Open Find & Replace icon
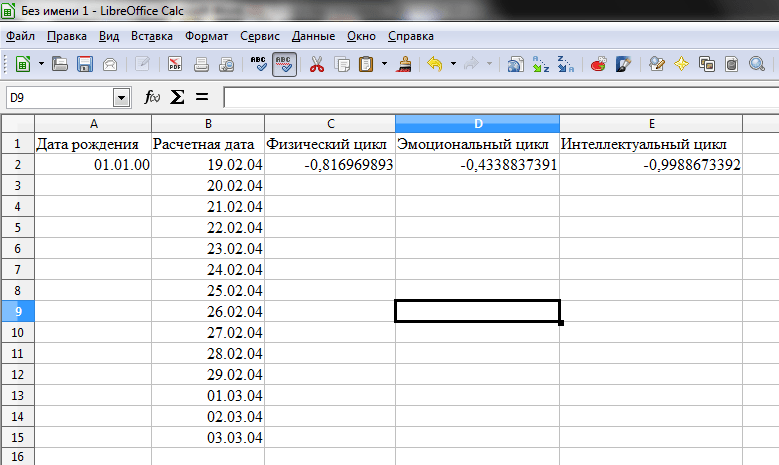The width and height of the screenshot is (779, 465). click(656, 64)
